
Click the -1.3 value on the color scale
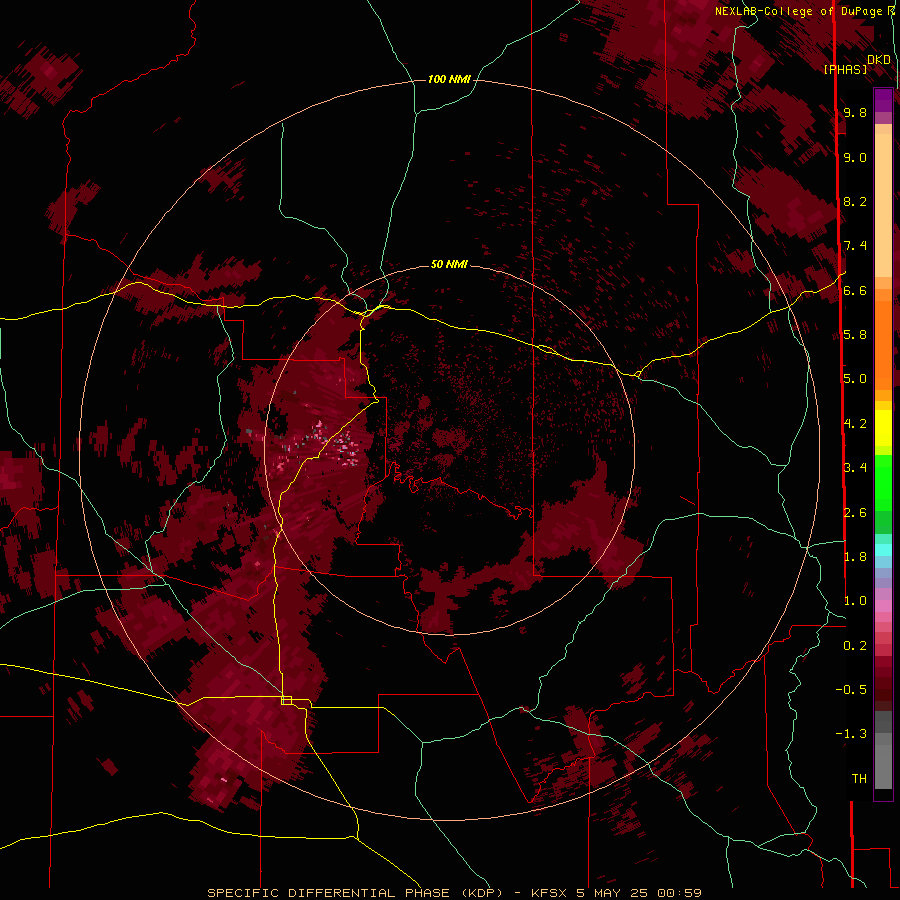[851, 734]
